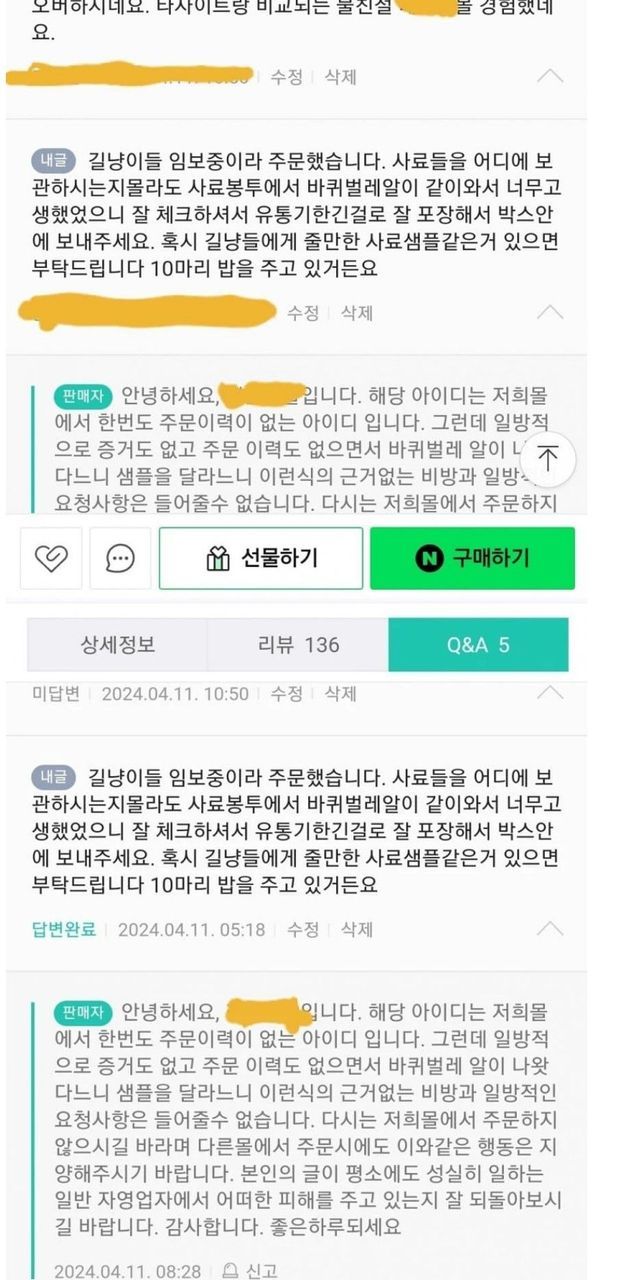
Task: Tap the heart wishlist icon
Action: pyautogui.click(x=51, y=558)
